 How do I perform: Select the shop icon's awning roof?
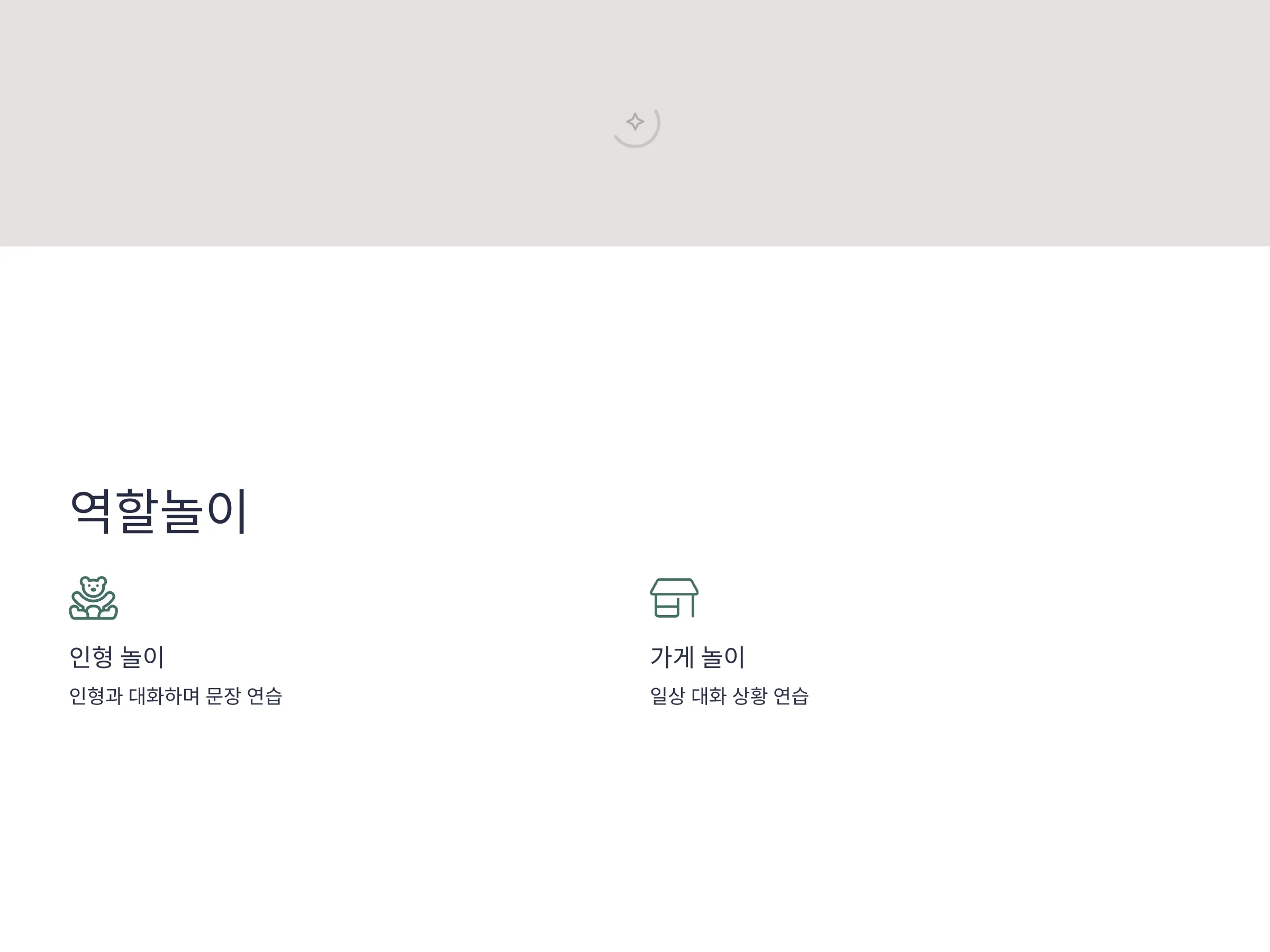pyautogui.click(x=674, y=587)
